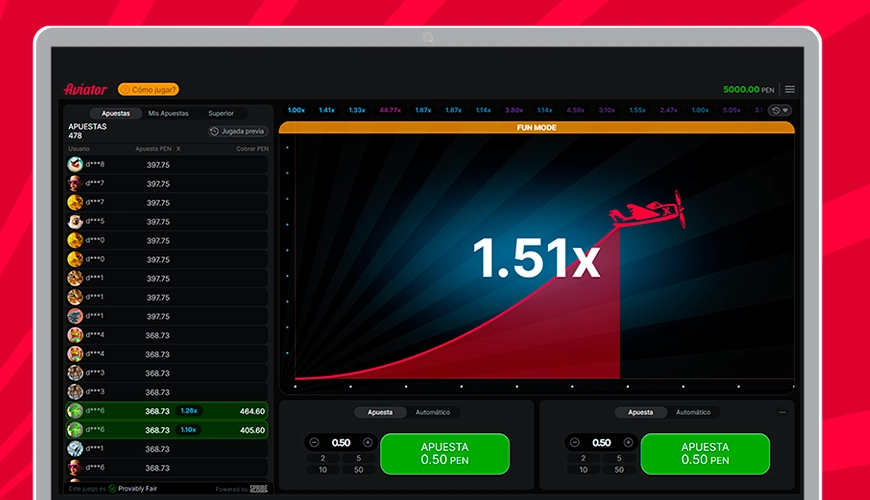
Task: Switch to the Superior tab
Action: coord(221,113)
